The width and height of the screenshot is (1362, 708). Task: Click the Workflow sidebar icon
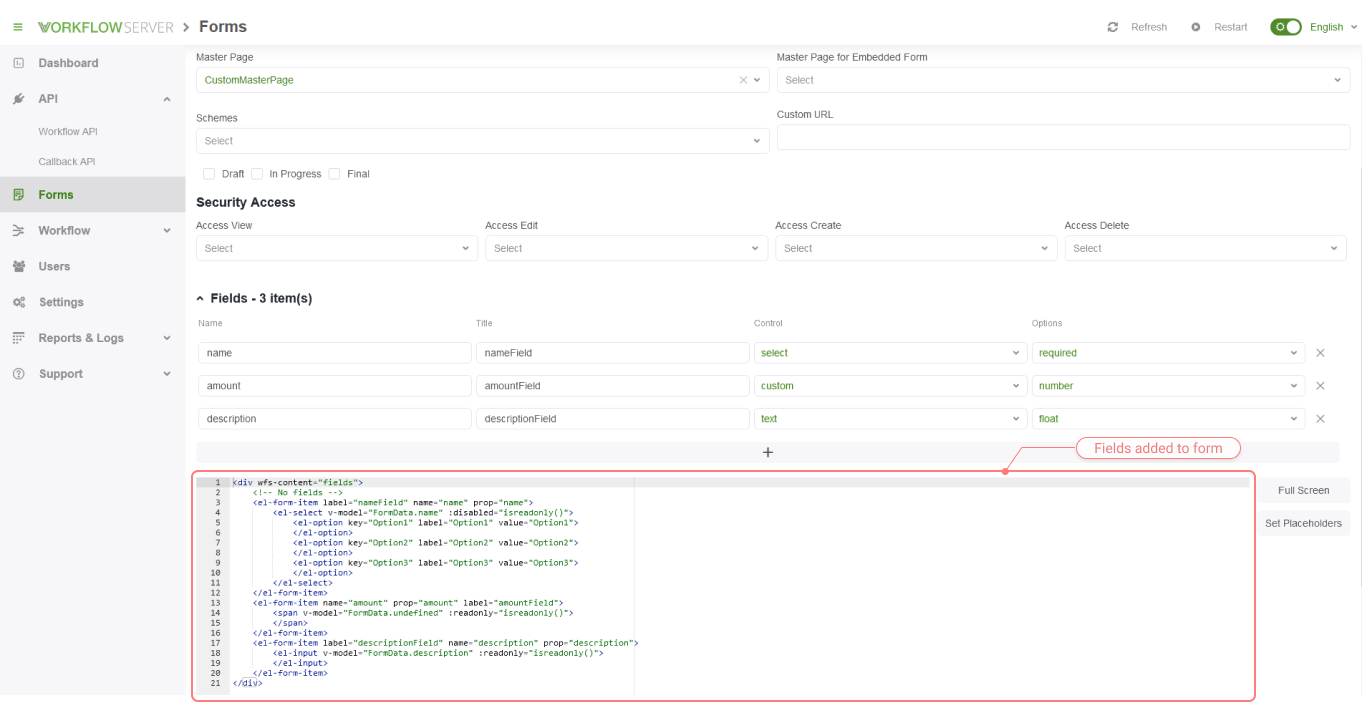(x=18, y=231)
